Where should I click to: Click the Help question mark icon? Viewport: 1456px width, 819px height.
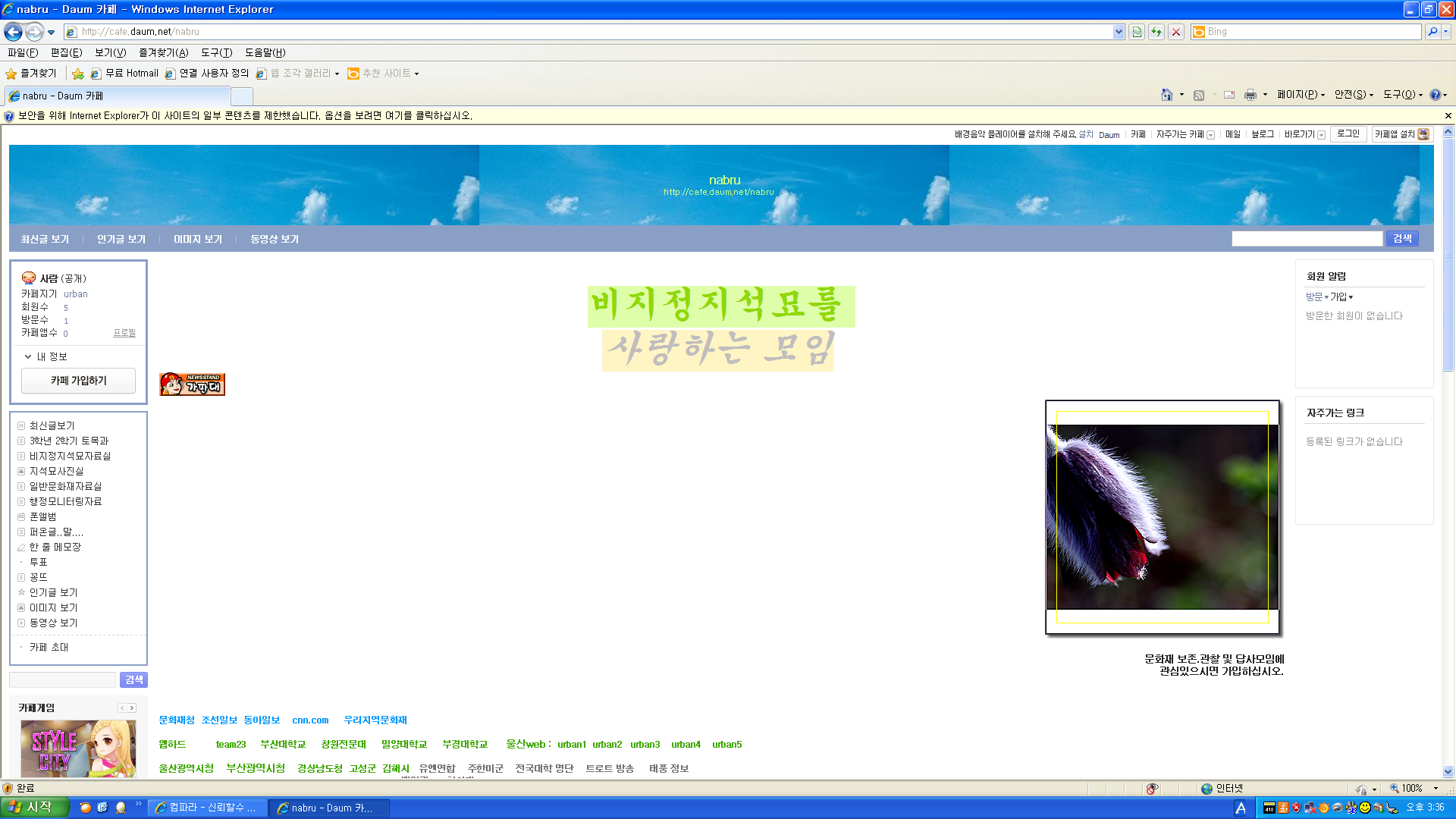coord(1435,95)
